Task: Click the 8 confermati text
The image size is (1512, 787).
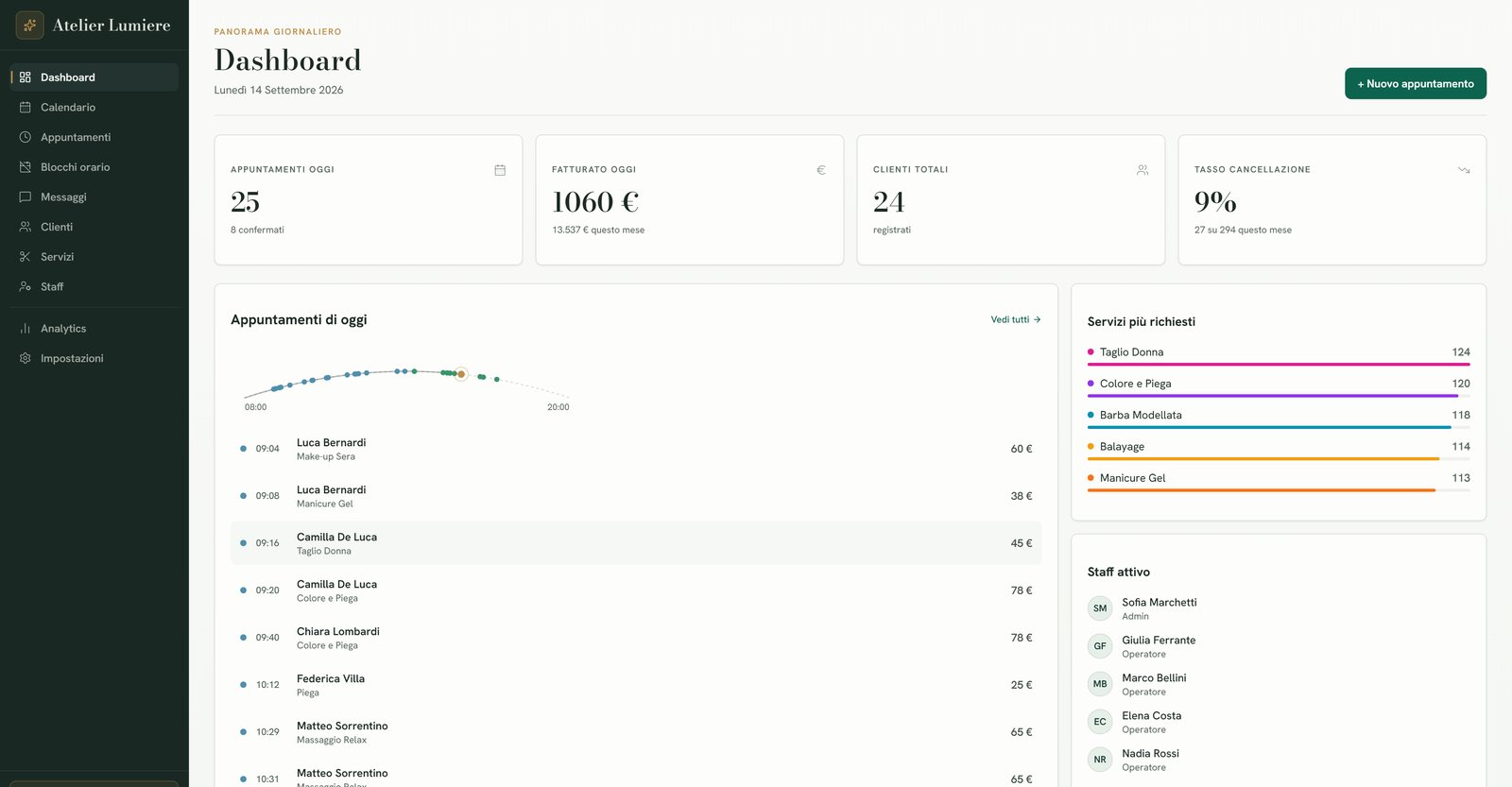Action: (257, 230)
